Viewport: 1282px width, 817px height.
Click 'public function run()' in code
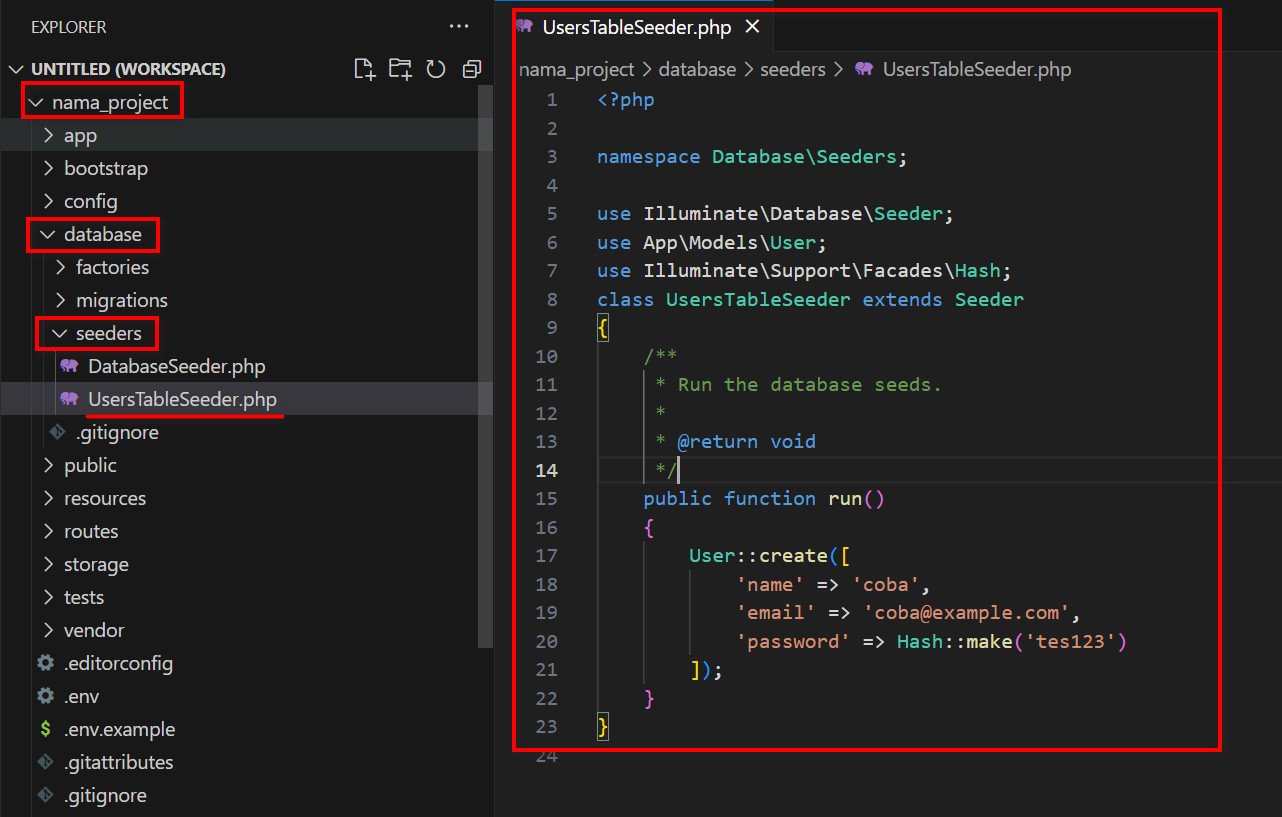point(764,498)
